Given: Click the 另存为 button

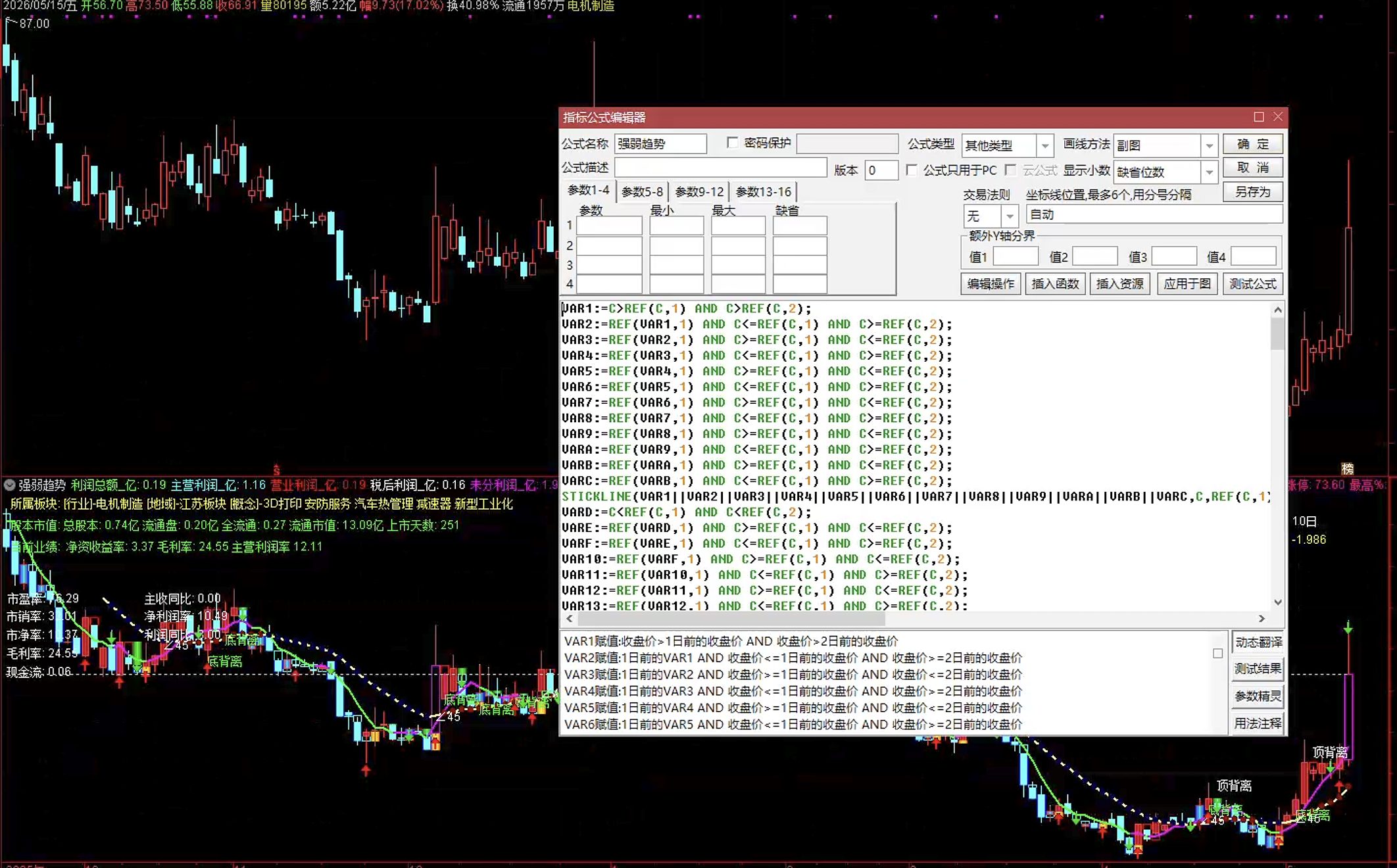Looking at the screenshot, I should [1253, 192].
